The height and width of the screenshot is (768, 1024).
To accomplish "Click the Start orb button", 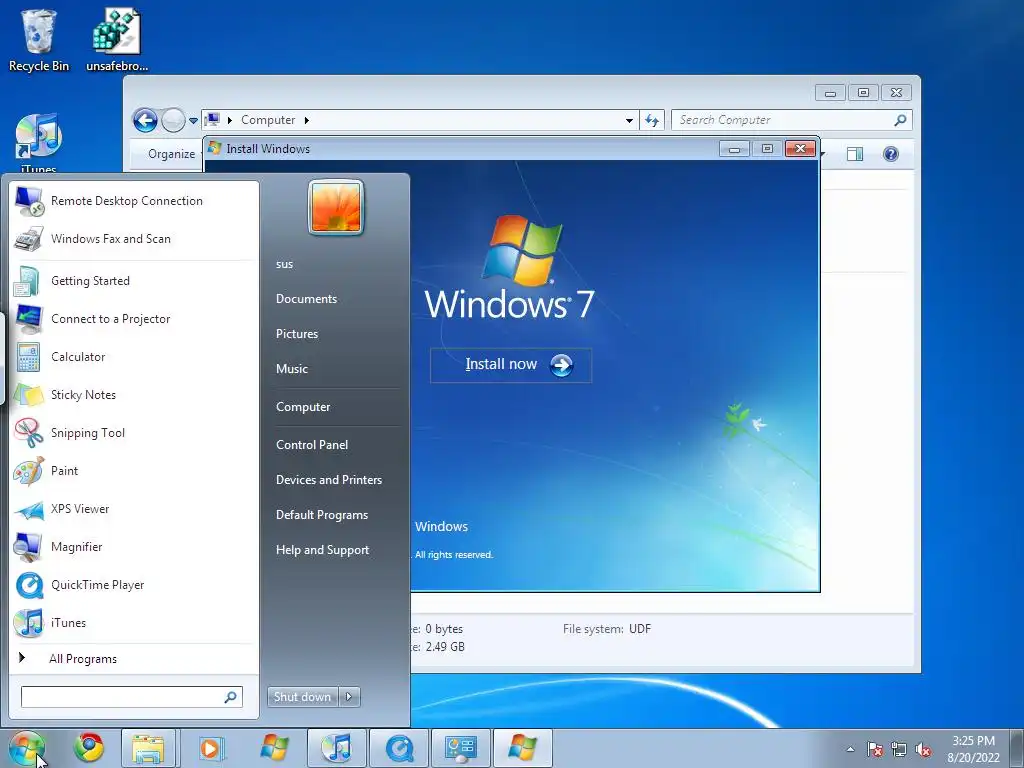I will tap(27, 748).
